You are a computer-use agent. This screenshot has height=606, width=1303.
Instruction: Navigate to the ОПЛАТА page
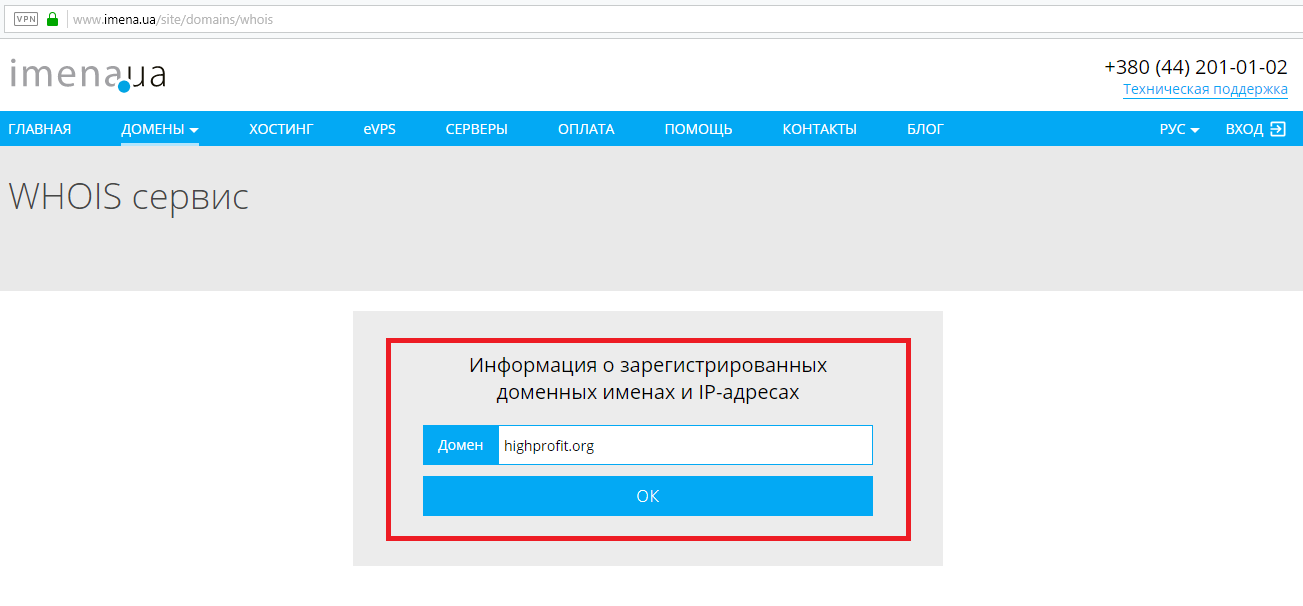[586, 129]
